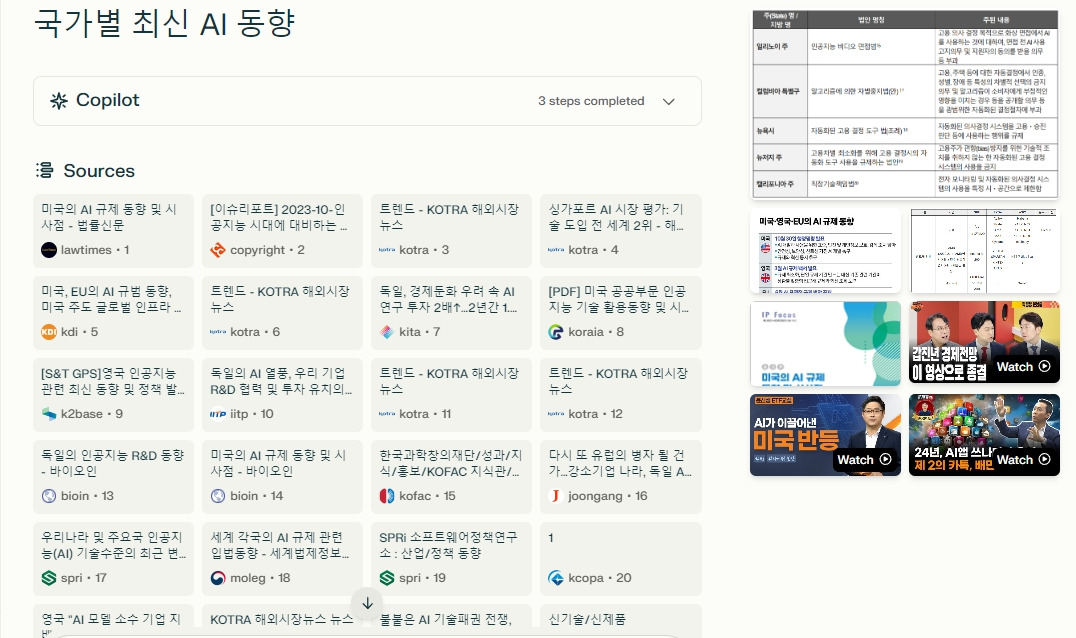1076x638 pixels.
Task: Open the 우리나라 및 주요국 인공지능 spri card
Action: click(x=113, y=558)
